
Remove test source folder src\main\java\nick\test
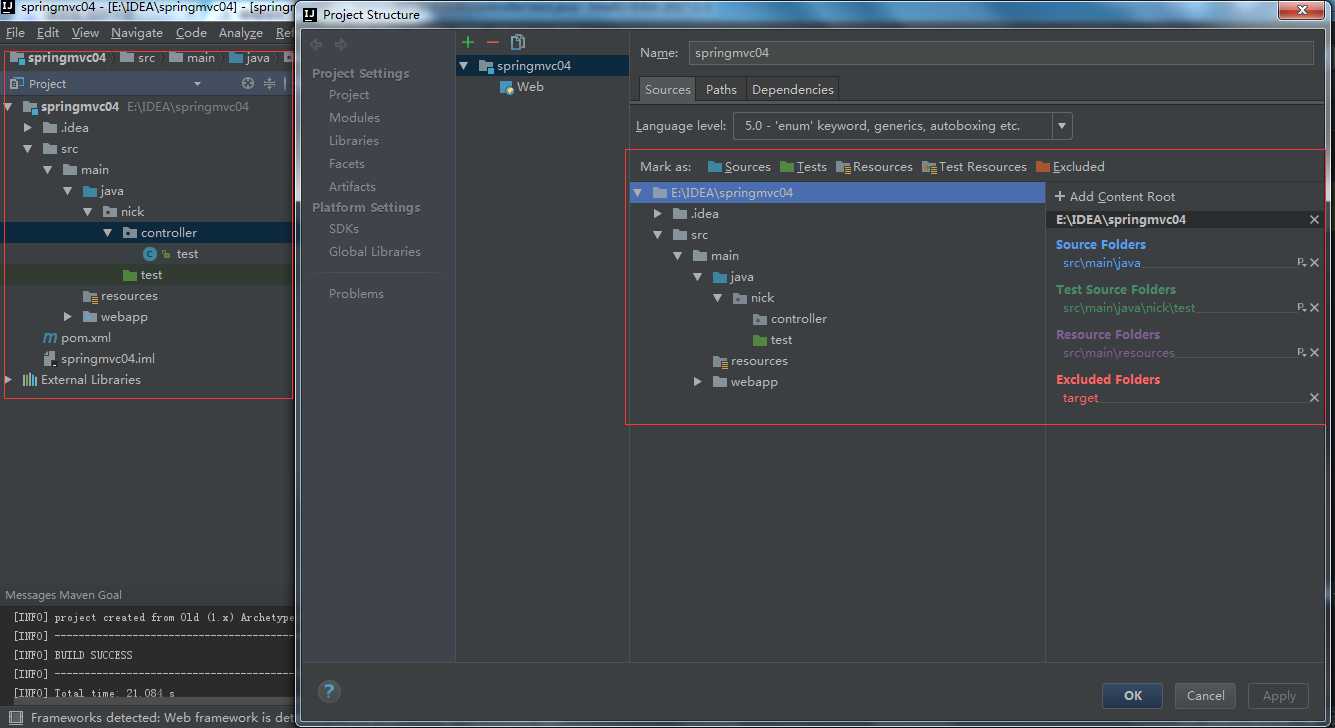(1314, 308)
